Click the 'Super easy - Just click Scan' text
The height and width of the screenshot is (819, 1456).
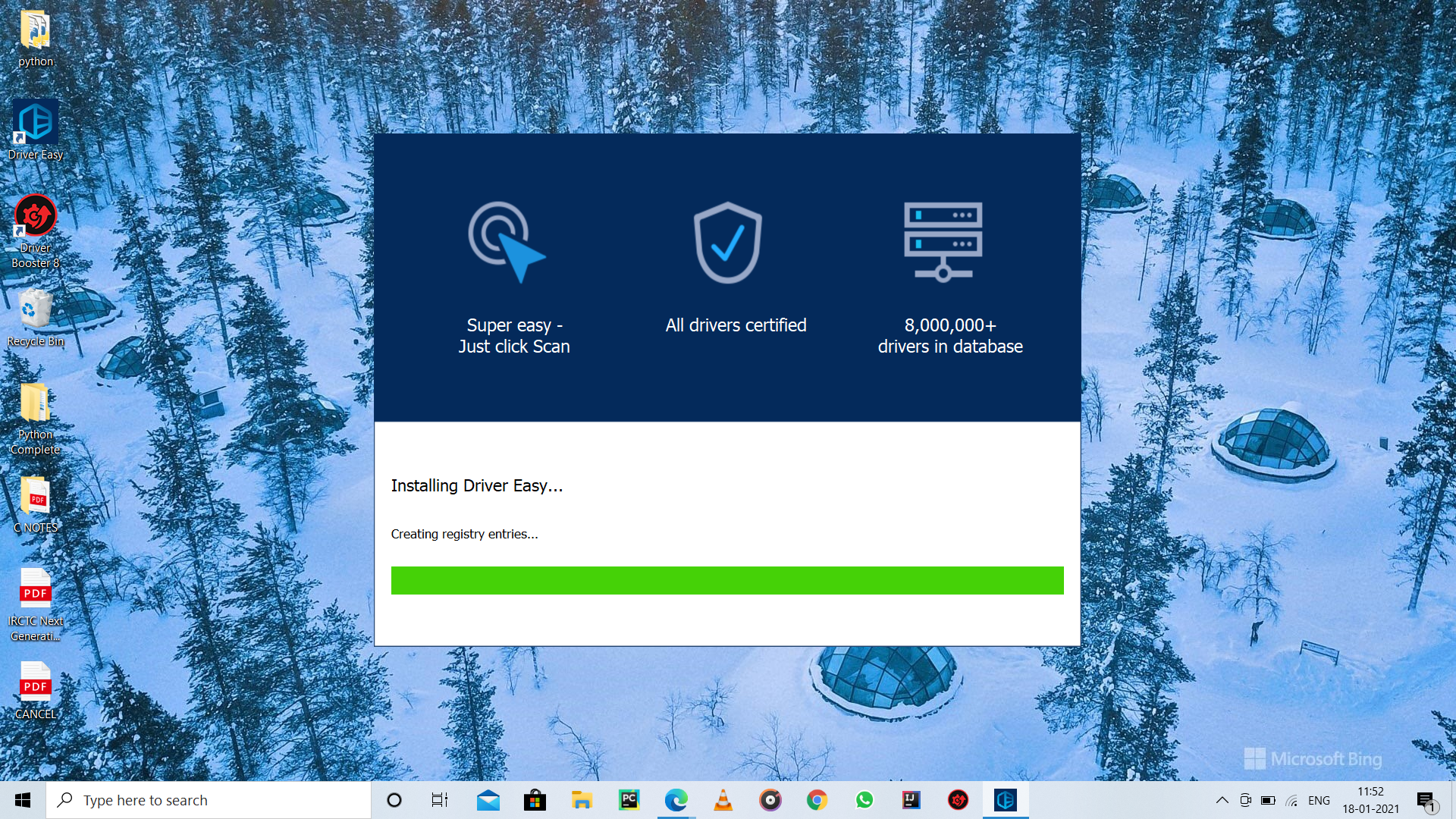514,336
